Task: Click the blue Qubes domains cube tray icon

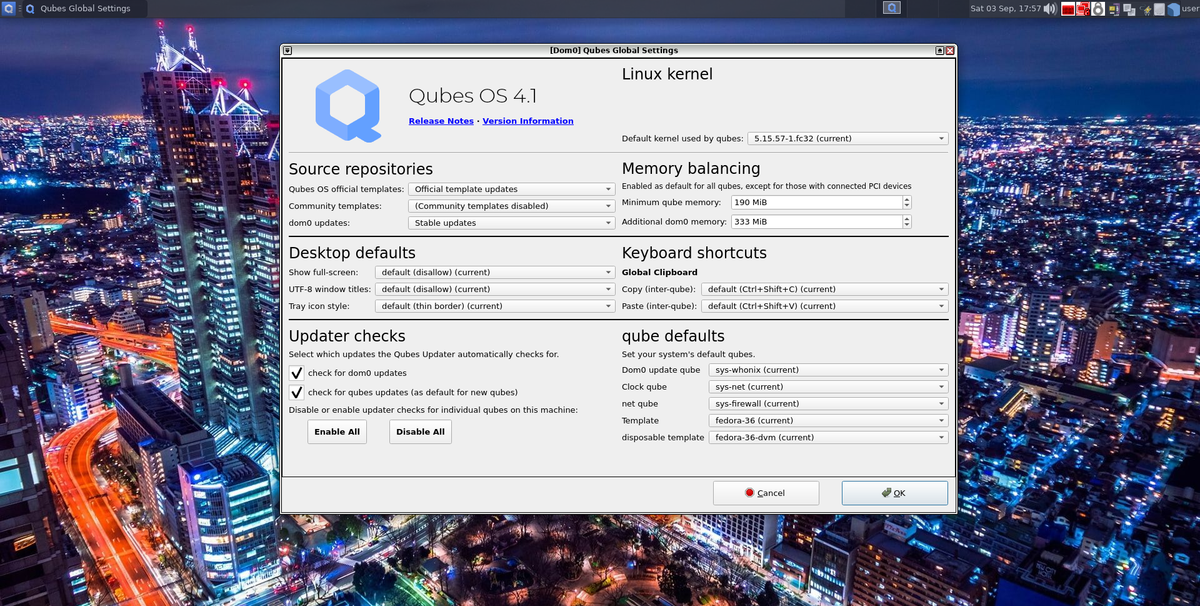Action: (x=1173, y=8)
